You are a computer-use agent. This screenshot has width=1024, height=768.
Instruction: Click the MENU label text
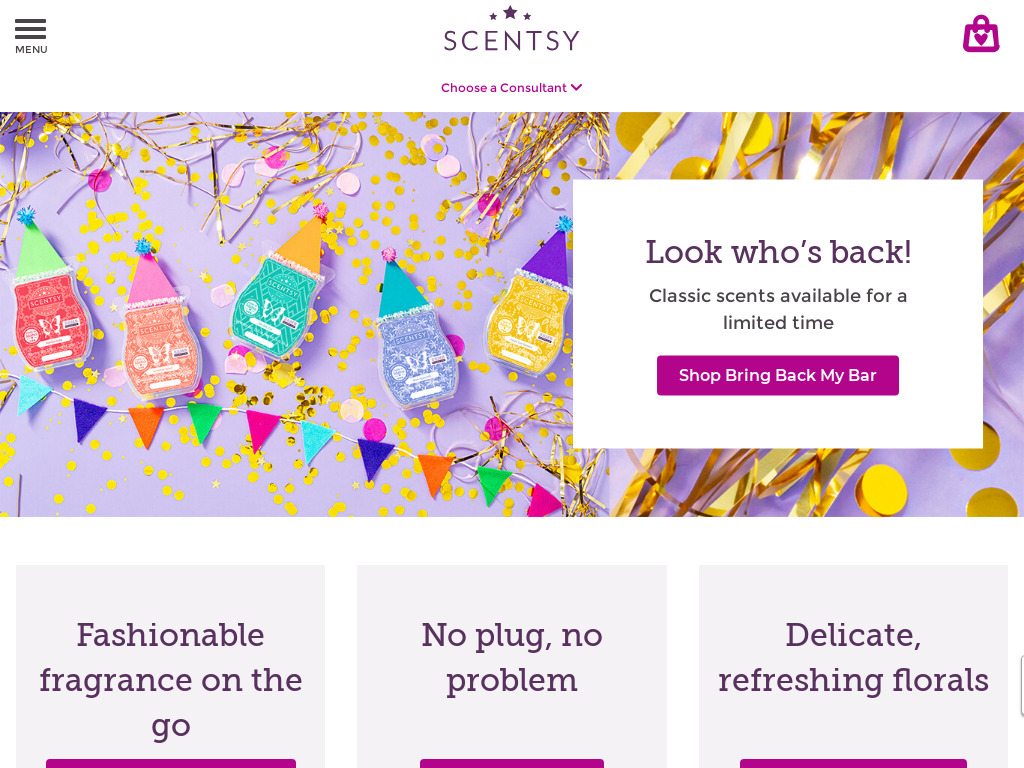31,50
